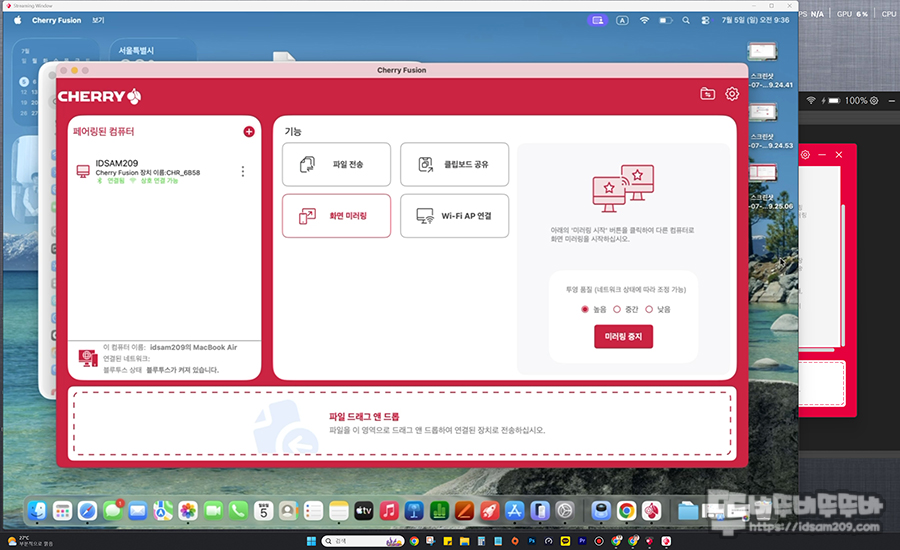Open Wi-Fi status in the macOS menu bar

click(644, 20)
